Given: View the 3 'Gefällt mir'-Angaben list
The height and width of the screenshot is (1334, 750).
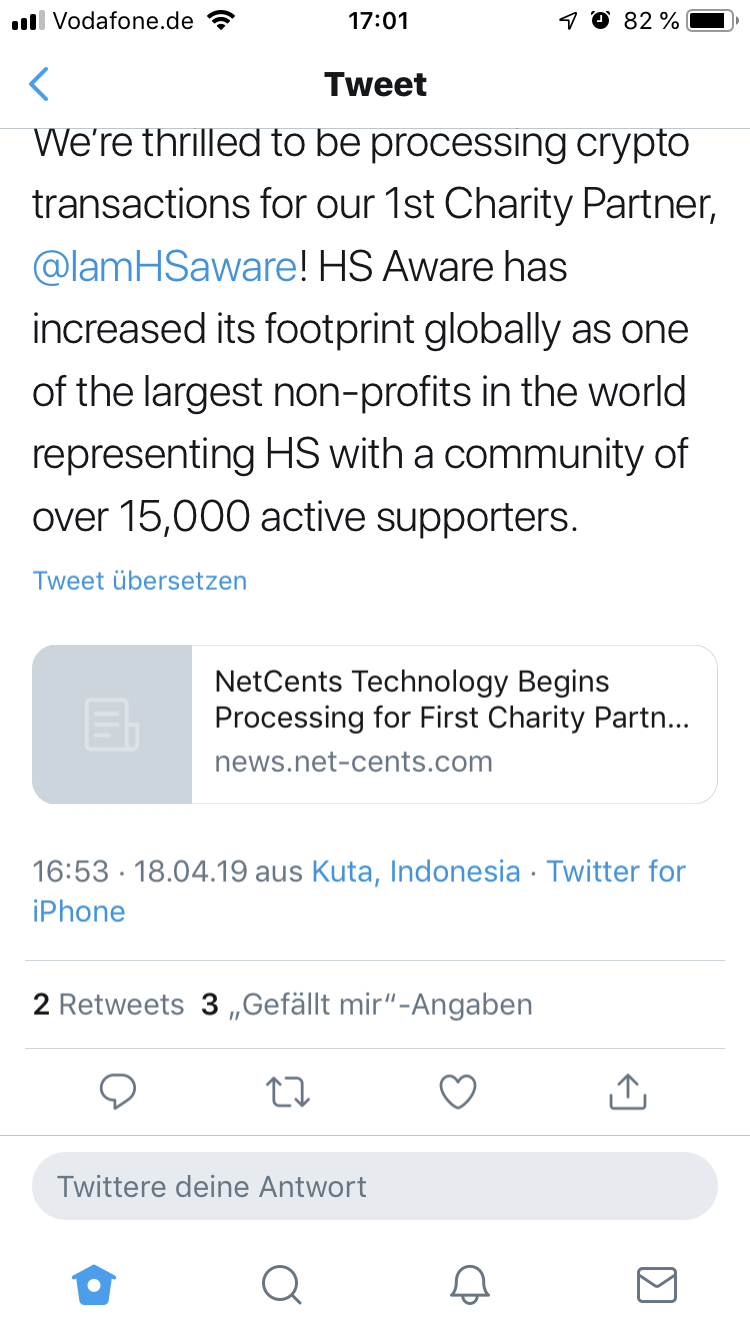Looking at the screenshot, I should click(366, 1004).
